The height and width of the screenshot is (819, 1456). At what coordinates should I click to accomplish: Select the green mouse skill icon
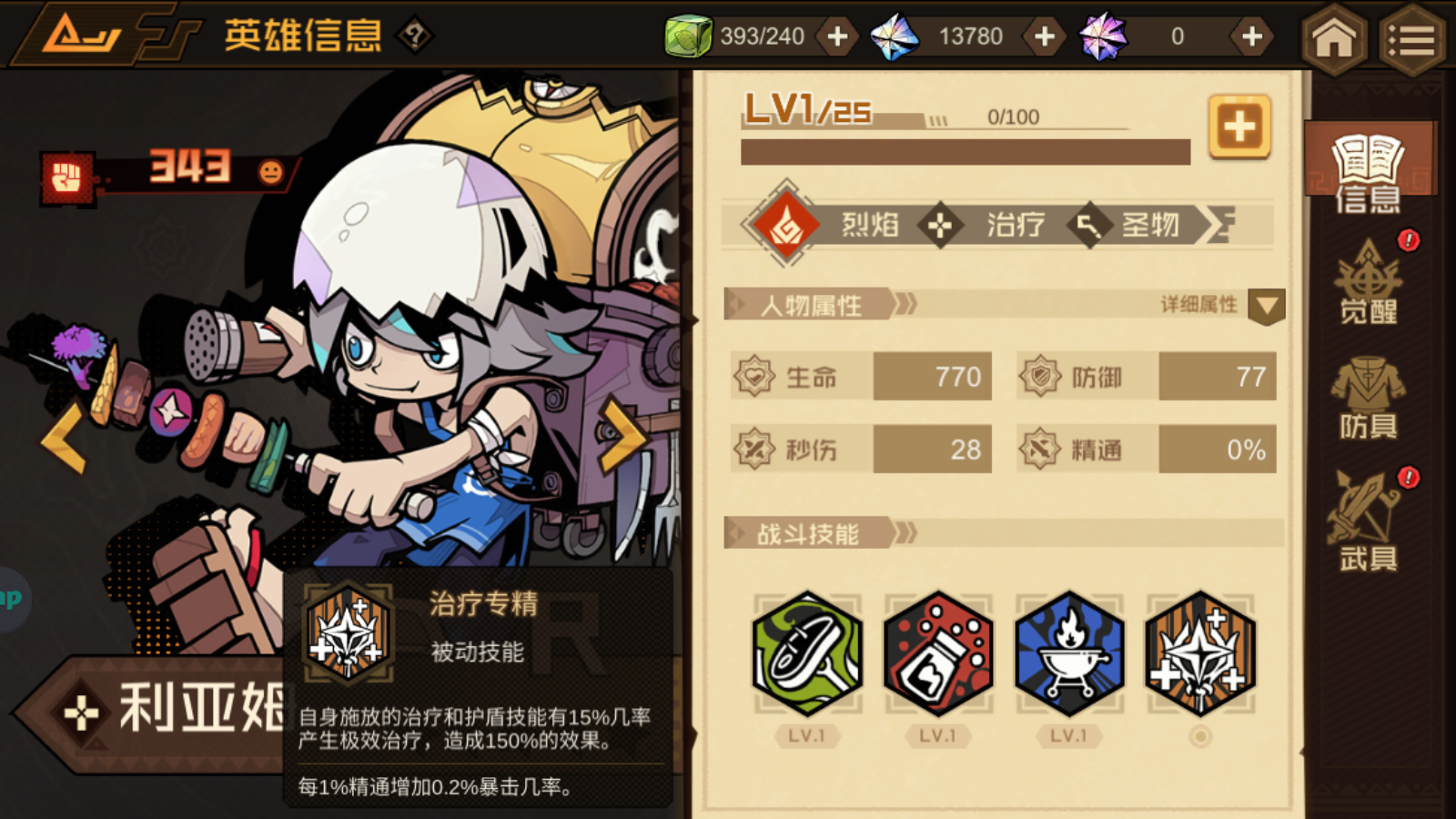[807, 652]
